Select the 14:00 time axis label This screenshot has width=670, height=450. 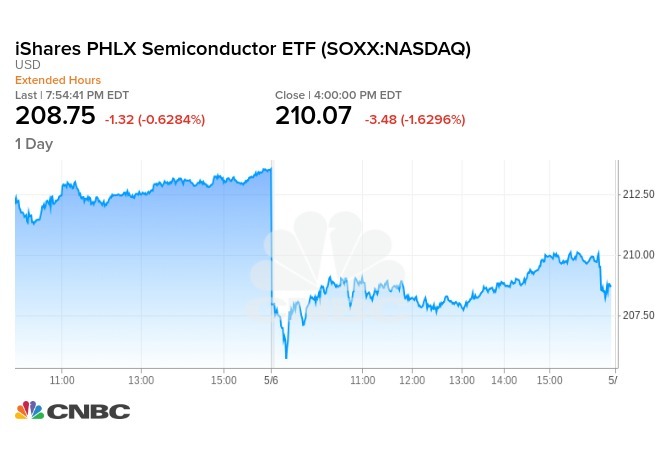point(503,380)
